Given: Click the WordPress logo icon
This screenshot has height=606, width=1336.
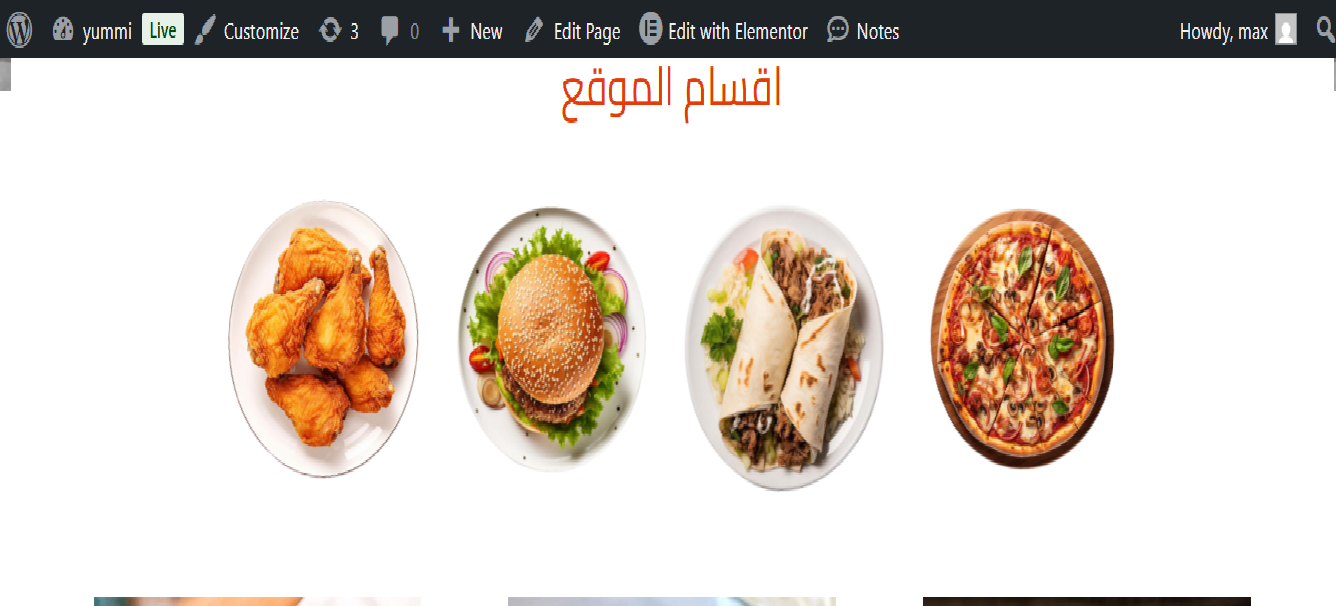Looking at the screenshot, I should (19, 30).
